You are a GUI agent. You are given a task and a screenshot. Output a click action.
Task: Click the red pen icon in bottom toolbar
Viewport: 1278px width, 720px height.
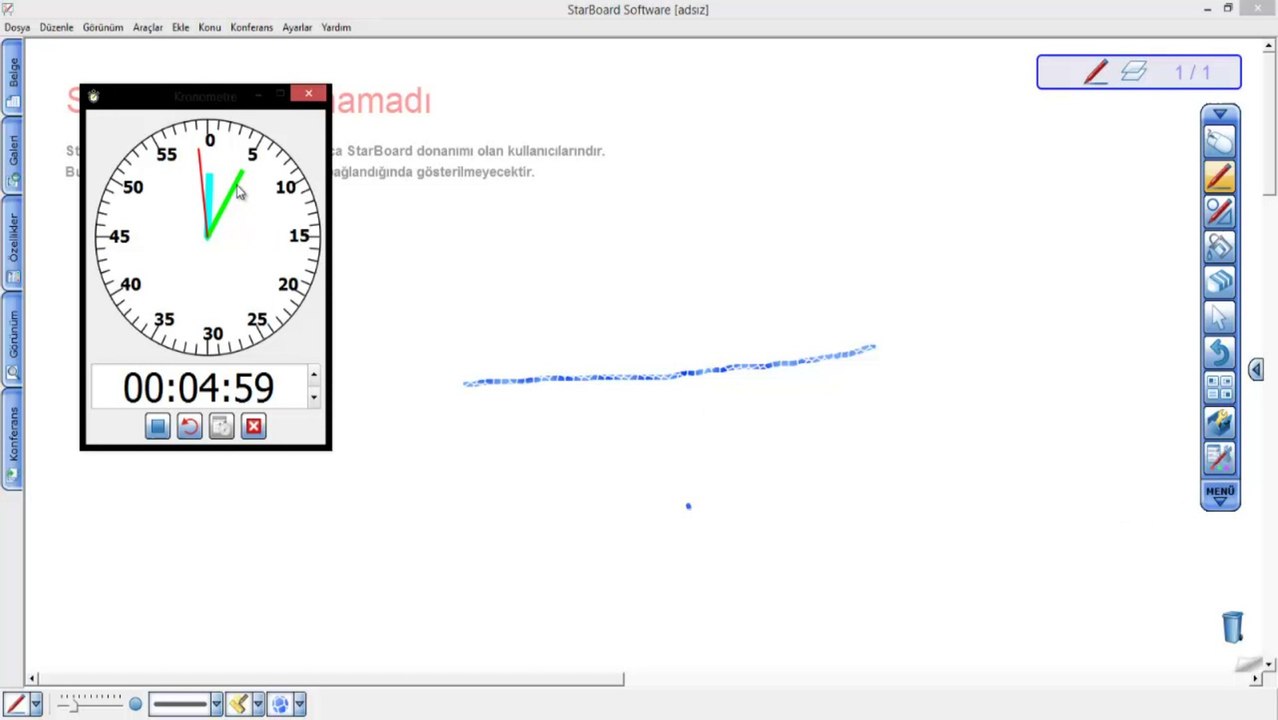15,704
